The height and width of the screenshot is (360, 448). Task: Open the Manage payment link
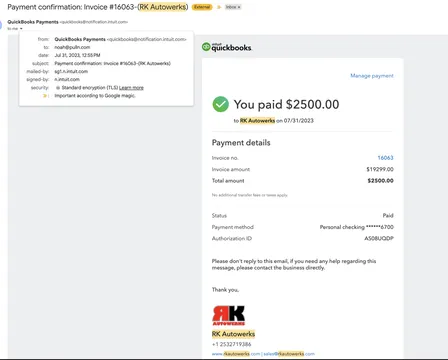(x=372, y=76)
